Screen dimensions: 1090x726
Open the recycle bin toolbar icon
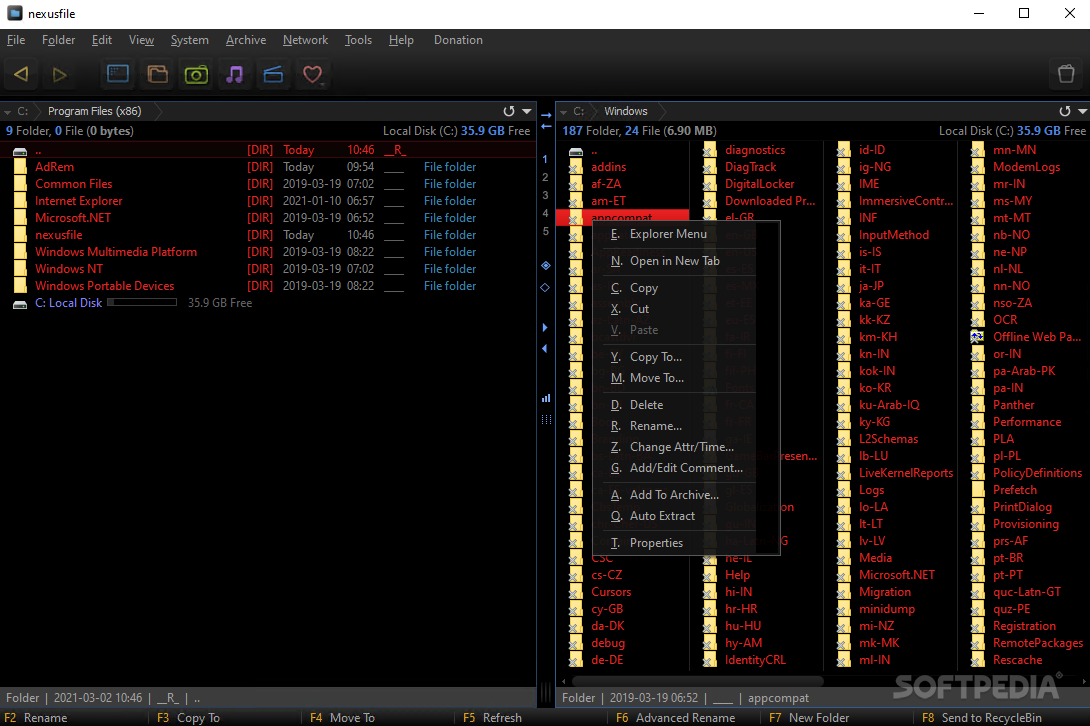(x=1066, y=74)
